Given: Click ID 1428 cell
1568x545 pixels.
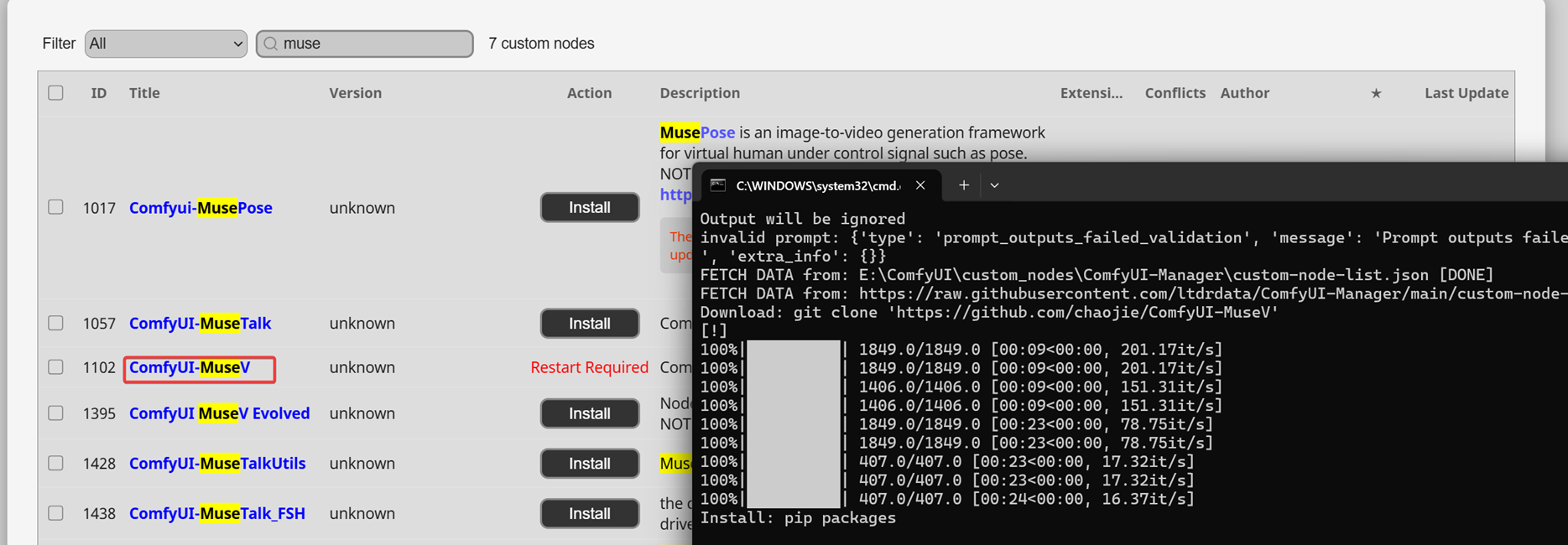Looking at the screenshot, I should pyautogui.click(x=99, y=464).
